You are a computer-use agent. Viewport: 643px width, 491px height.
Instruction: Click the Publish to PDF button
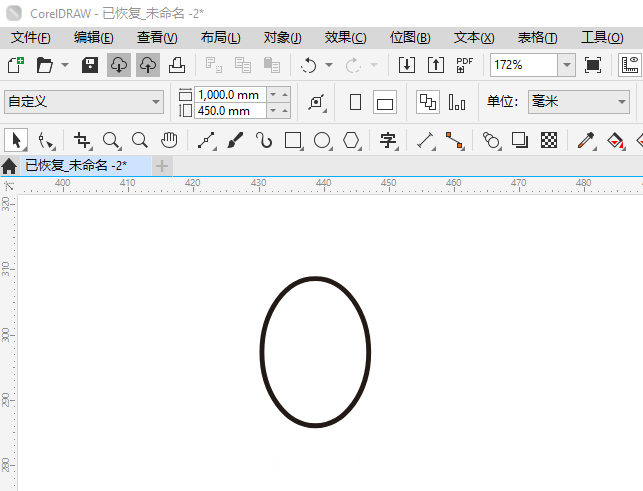click(x=464, y=65)
